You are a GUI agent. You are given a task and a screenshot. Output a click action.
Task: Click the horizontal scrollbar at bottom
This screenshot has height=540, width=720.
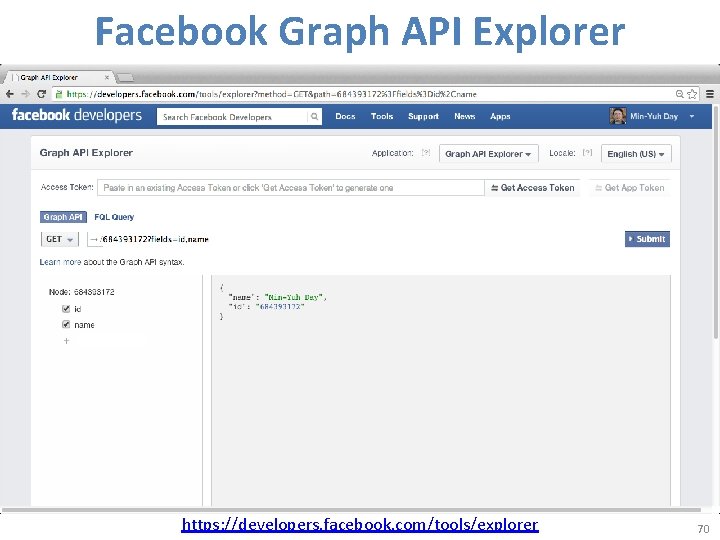tap(351, 510)
